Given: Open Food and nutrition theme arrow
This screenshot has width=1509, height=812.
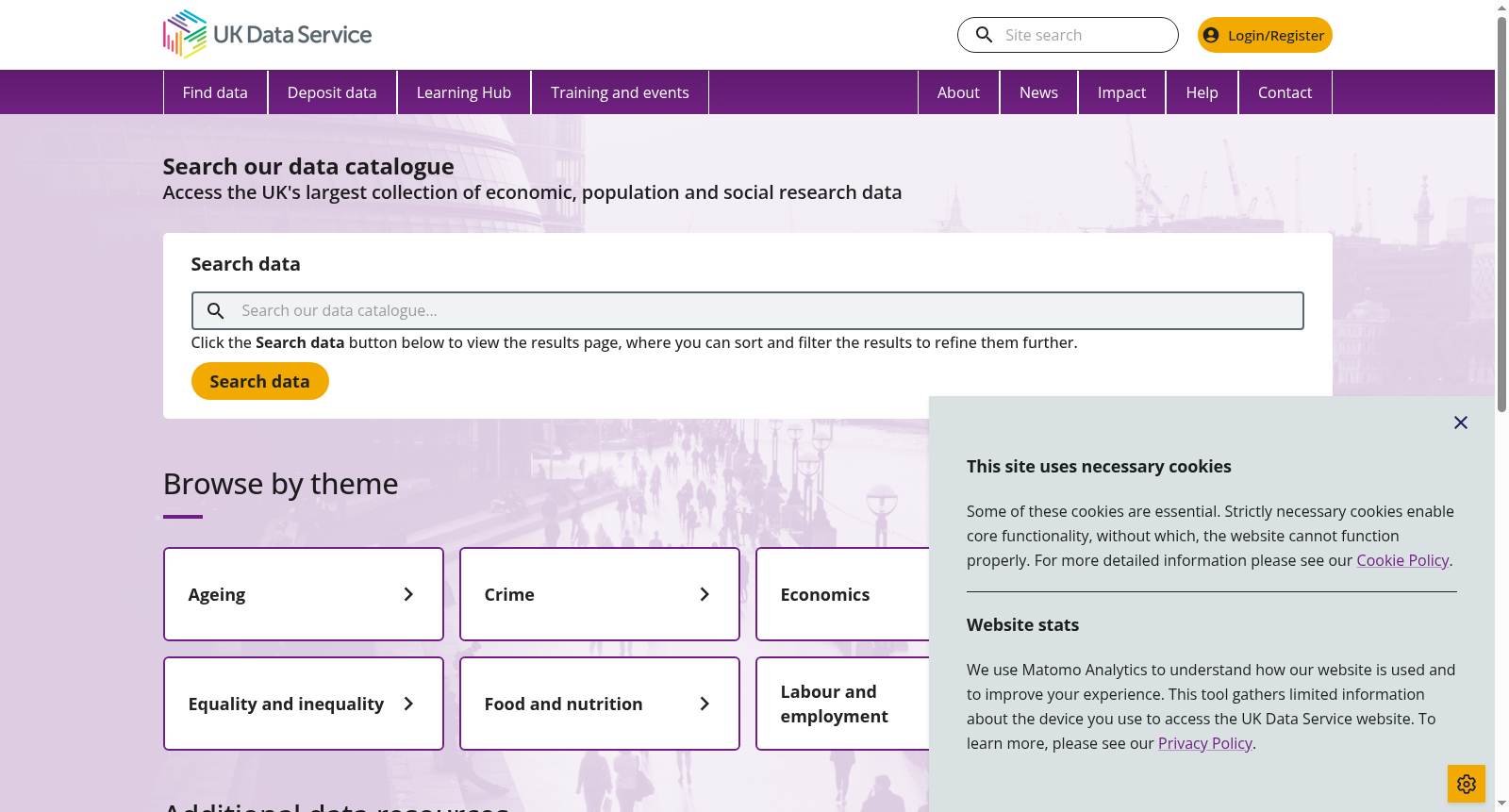Looking at the screenshot, I should pos(705,704).
